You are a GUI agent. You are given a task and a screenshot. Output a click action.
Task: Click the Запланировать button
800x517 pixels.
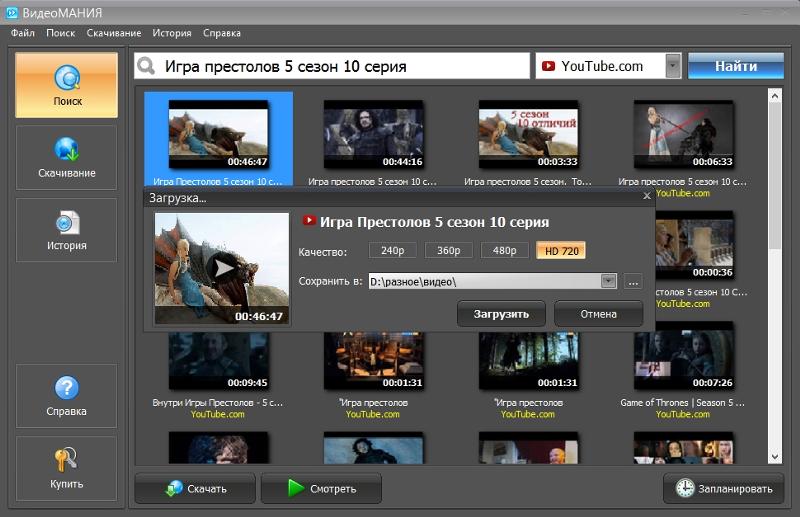click(x=723, y=488)
